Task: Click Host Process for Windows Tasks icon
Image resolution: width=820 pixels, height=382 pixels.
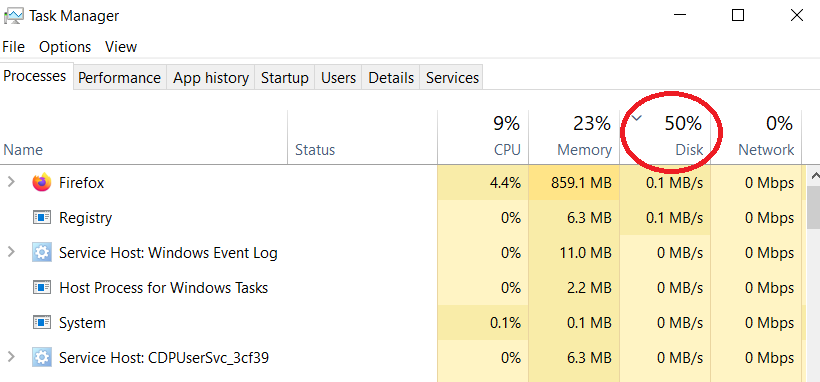Action: coord(42,288)
